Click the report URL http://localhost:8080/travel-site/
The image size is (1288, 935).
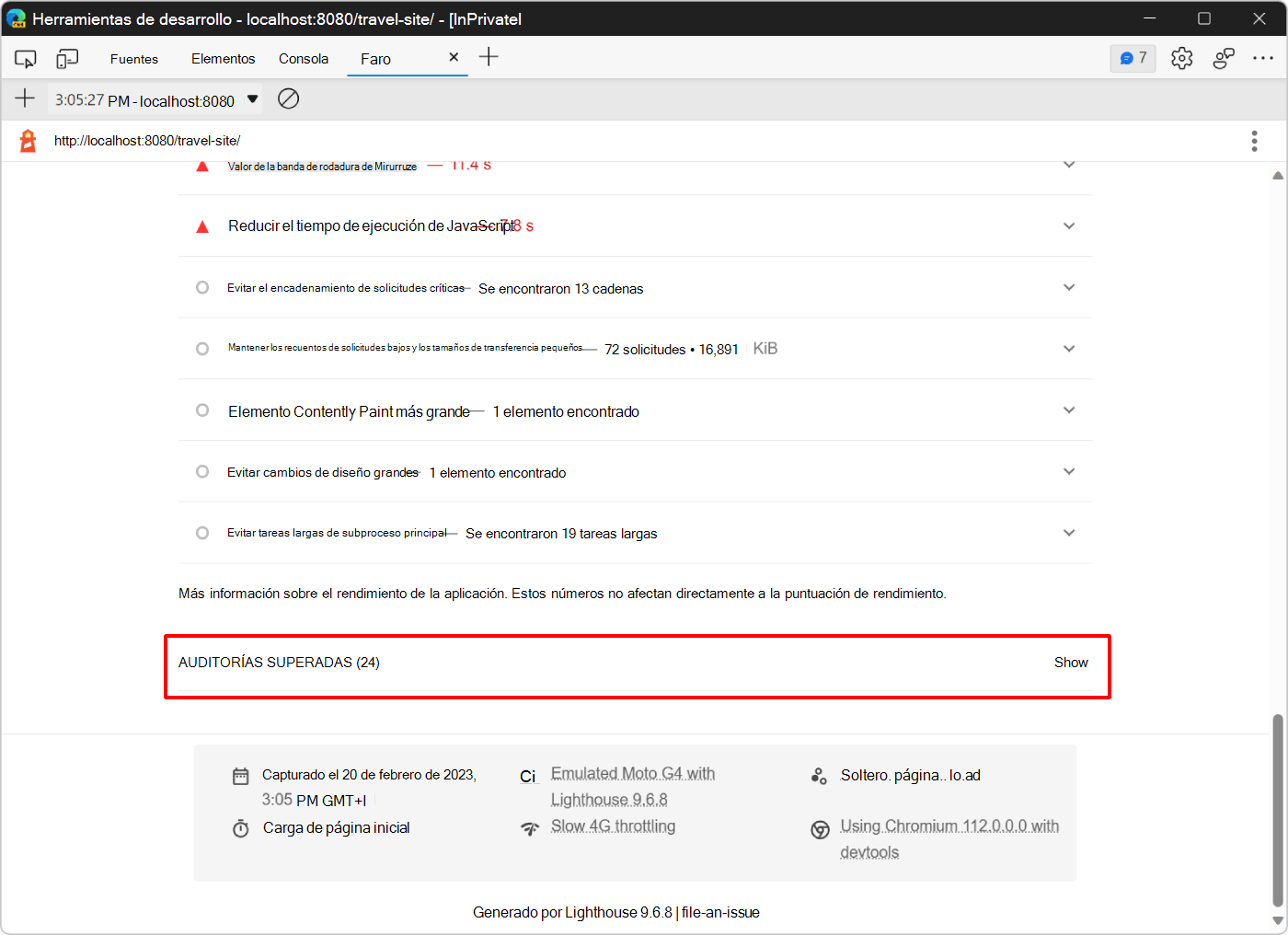click(x=147, y=141)
